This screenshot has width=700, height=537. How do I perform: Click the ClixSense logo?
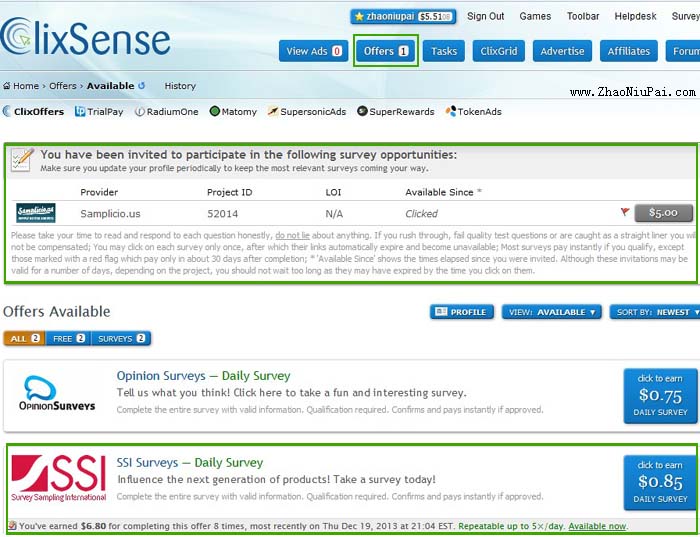[x=85, y=37]
